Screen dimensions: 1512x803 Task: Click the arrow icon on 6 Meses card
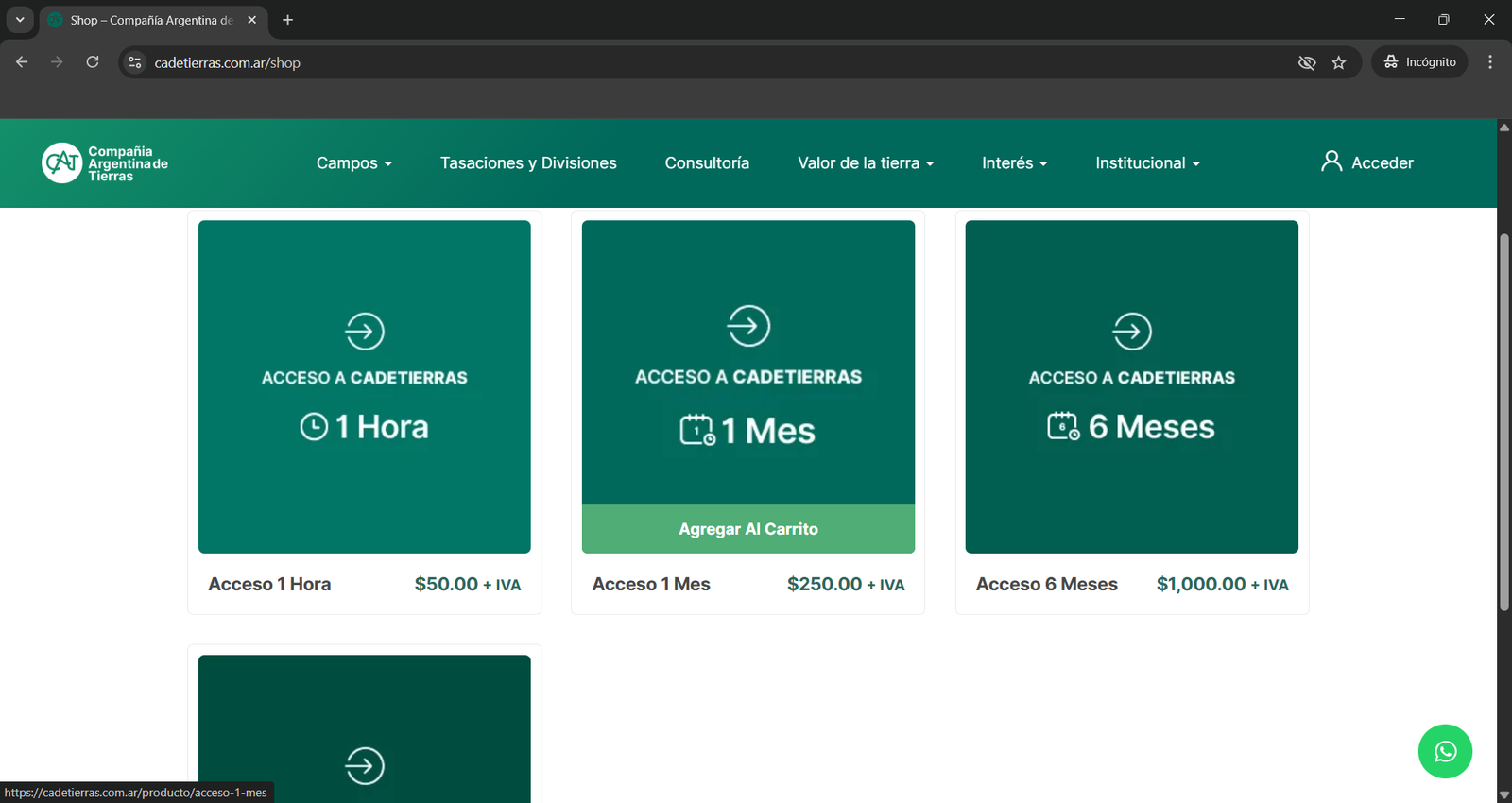tap(1132, 331)
